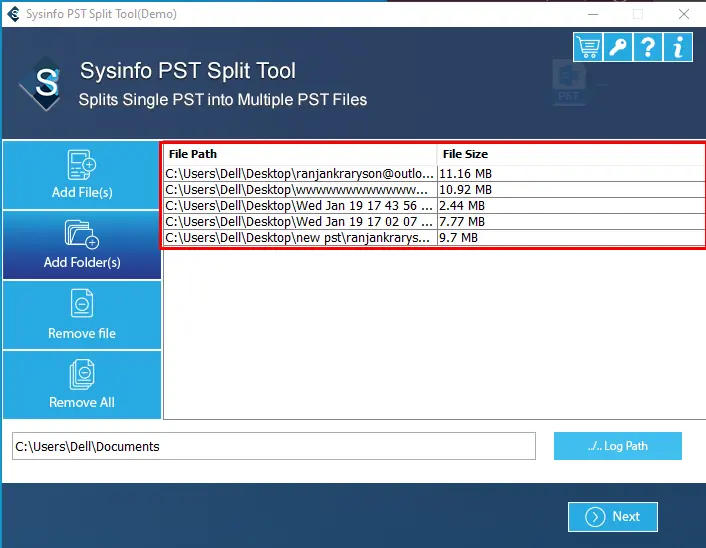This screenshot has width=706, height=548.
Task: Click the 9.7 MB size cell
Action: click(x=570, y=238)
